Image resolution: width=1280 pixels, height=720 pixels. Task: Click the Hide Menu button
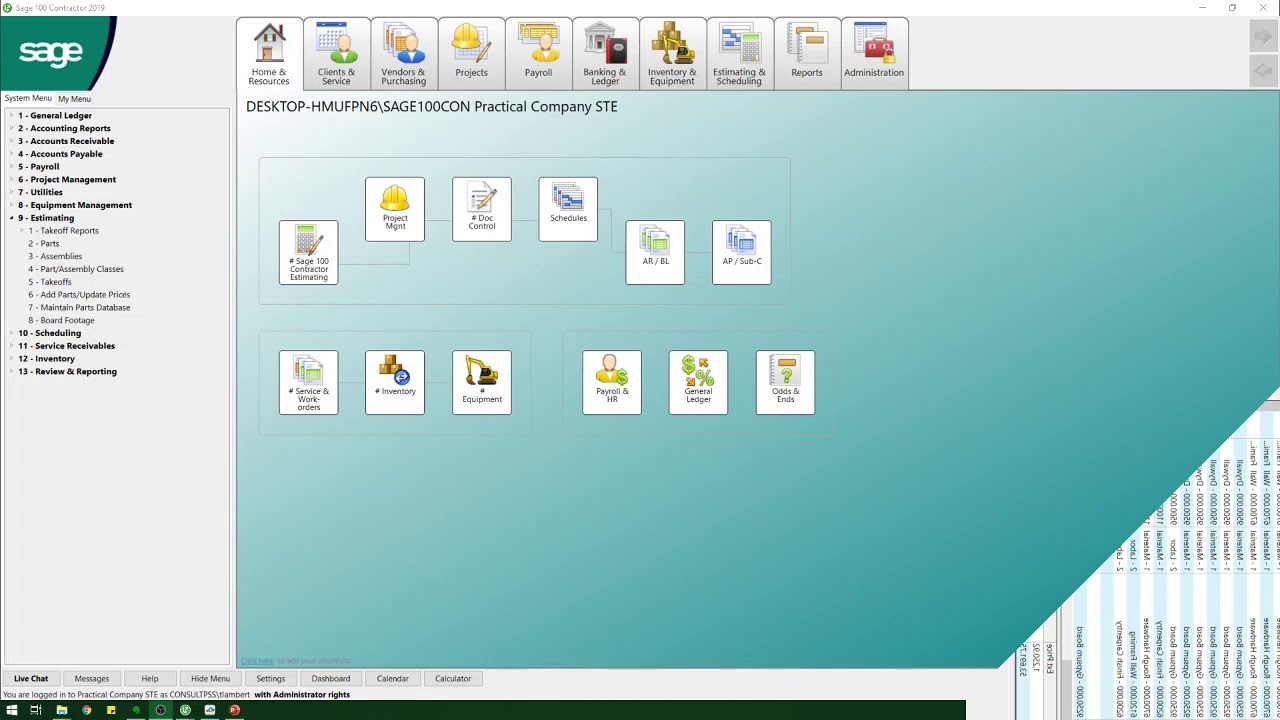[x=210, y=678]
